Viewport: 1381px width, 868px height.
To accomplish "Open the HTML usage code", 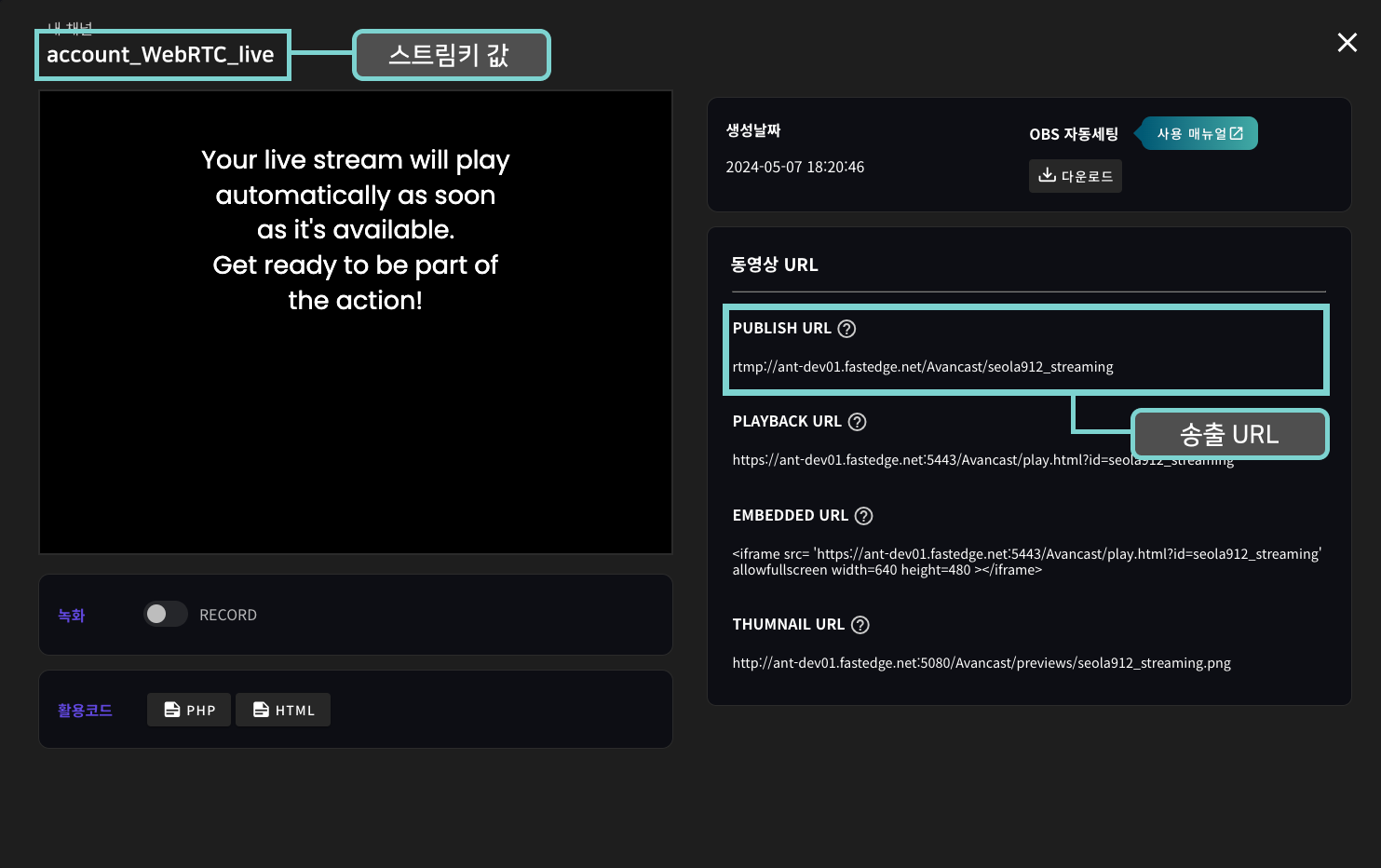I will pyautogui.click(x=283, y=710).
